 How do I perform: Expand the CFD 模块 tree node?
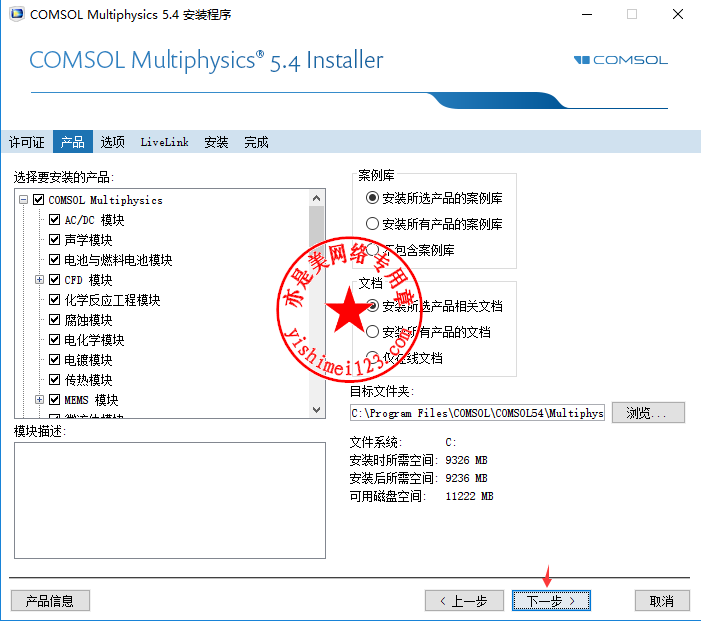[x=39, y=279]
